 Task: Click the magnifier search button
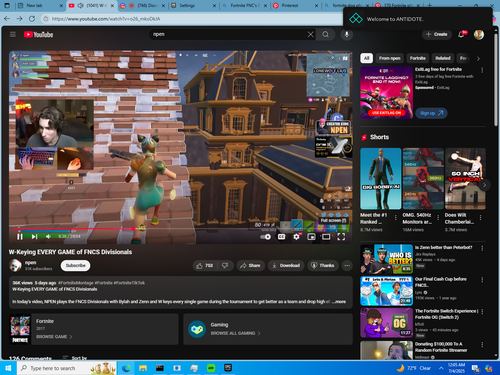(325, 34)
